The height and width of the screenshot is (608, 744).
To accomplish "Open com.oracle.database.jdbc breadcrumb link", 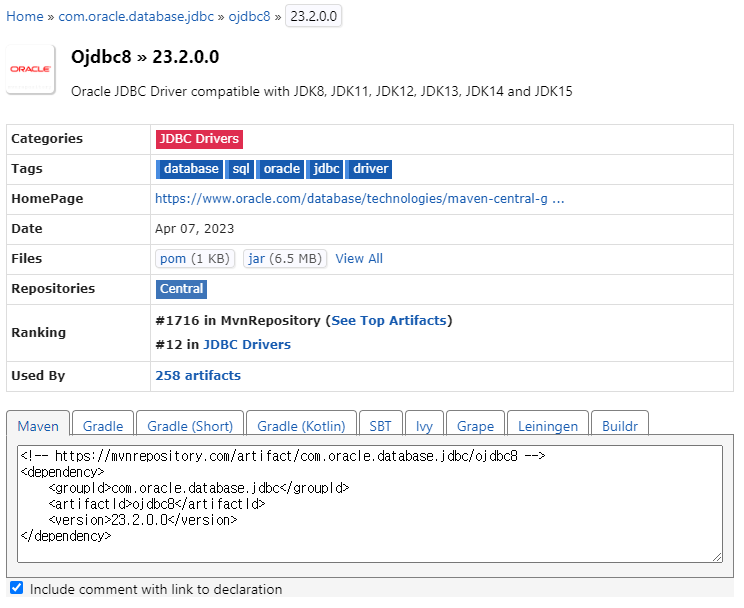I will click(136, 16).
